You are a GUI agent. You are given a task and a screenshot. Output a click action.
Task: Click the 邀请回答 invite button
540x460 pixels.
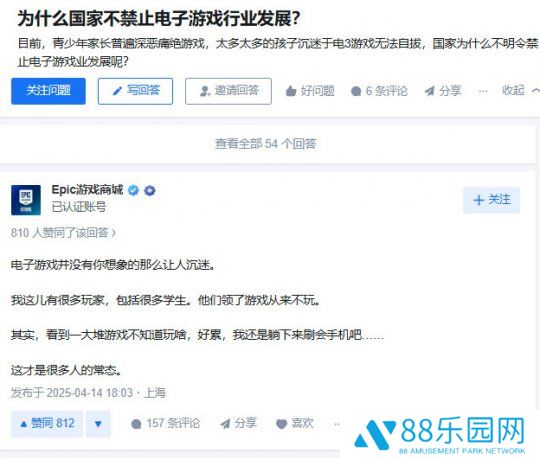pos(228,91)
